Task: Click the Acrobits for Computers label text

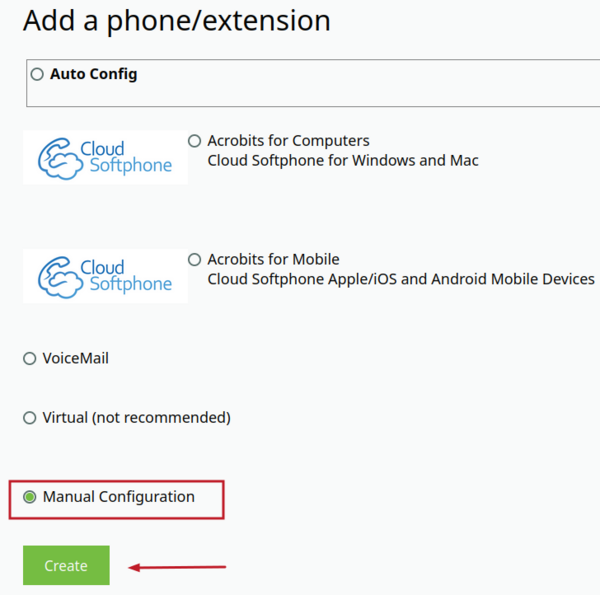Action: click(x=288, y=141)
